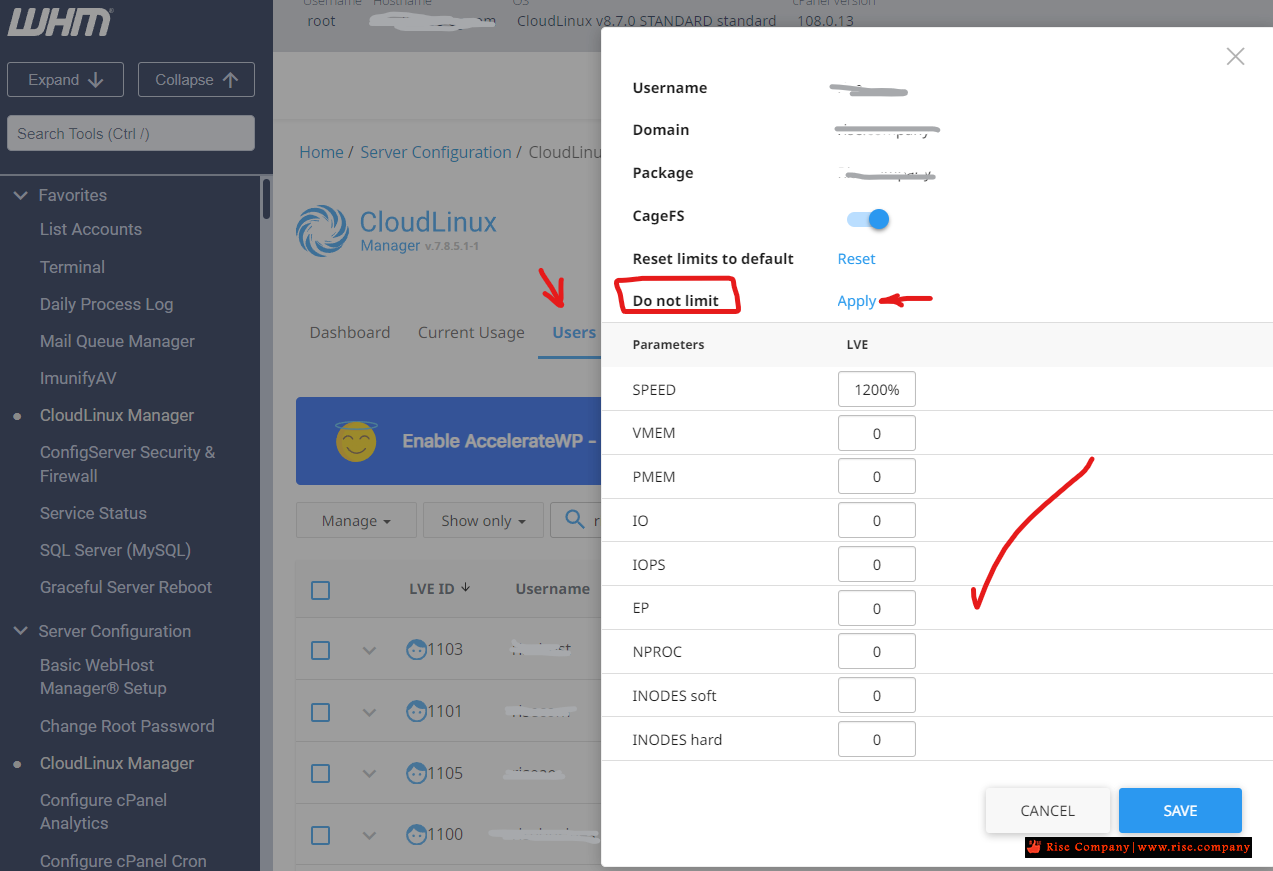Click the user avatar icon for LVE 1105

(x=416, y=773)
